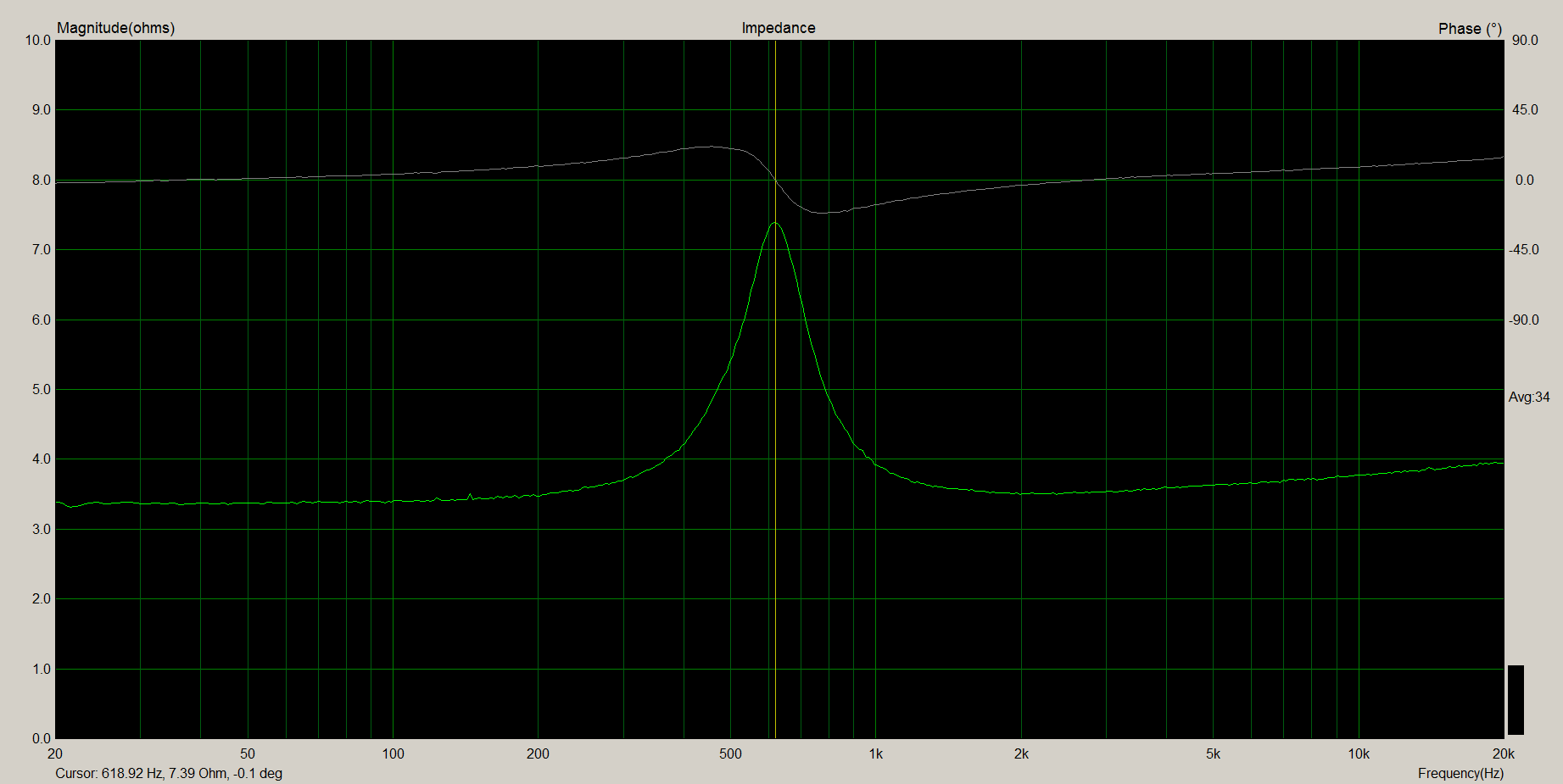Click the "Phase (°)" axis label

(1470, 29)
